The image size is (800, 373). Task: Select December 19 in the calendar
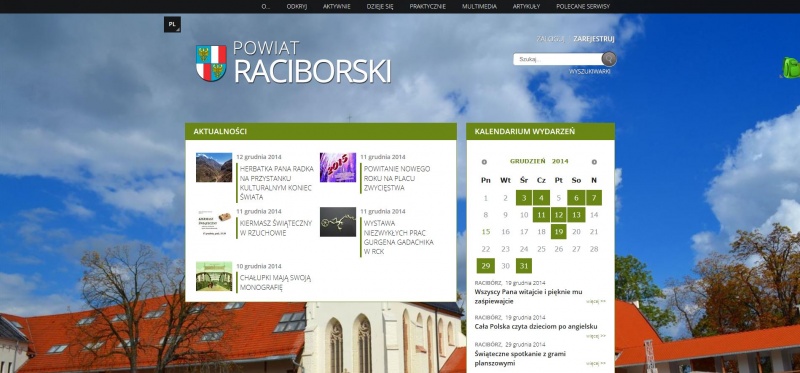click(559, 232)
